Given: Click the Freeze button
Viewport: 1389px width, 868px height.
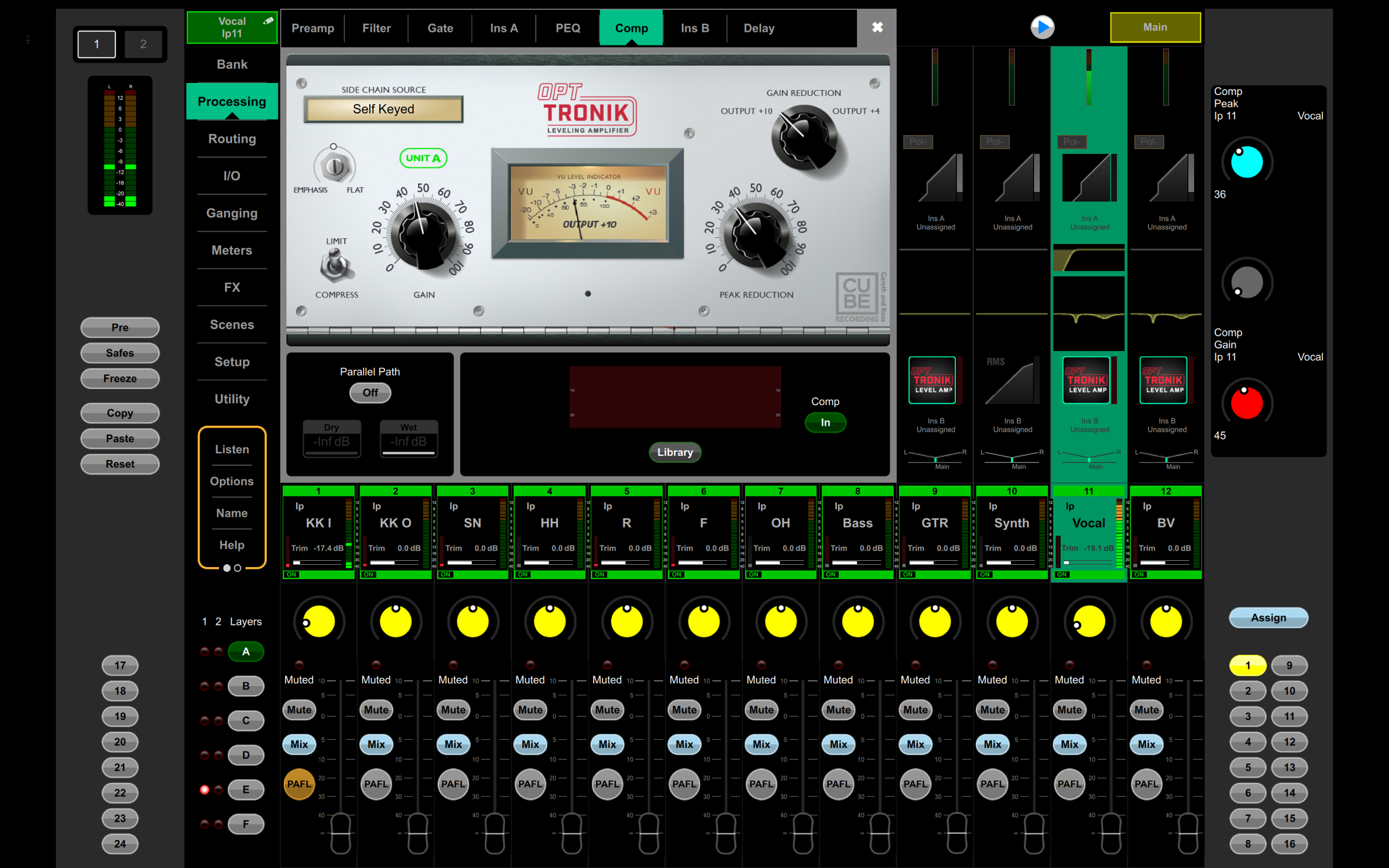Looking at the screenshot, I should (119, 379).
